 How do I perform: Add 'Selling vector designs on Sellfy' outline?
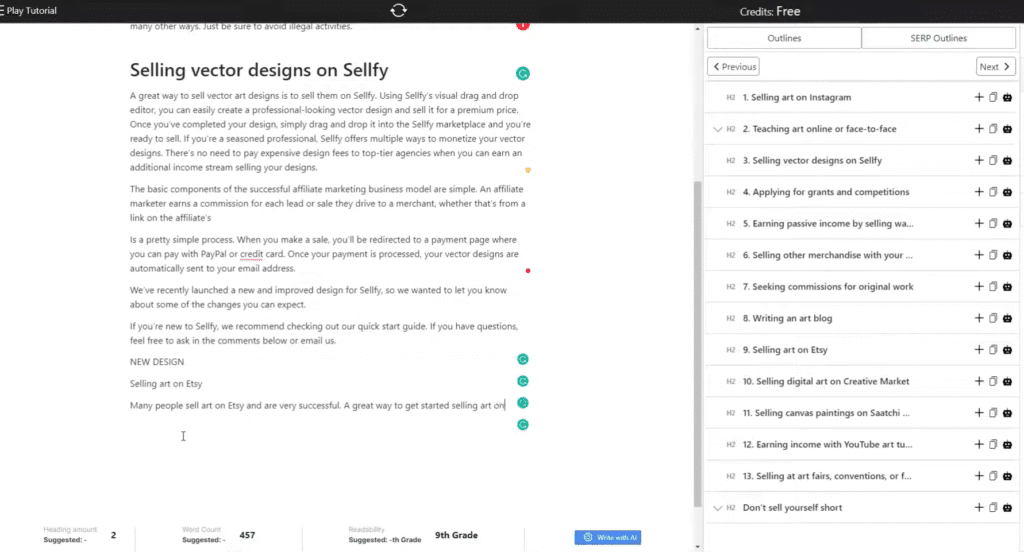point(978,160)
